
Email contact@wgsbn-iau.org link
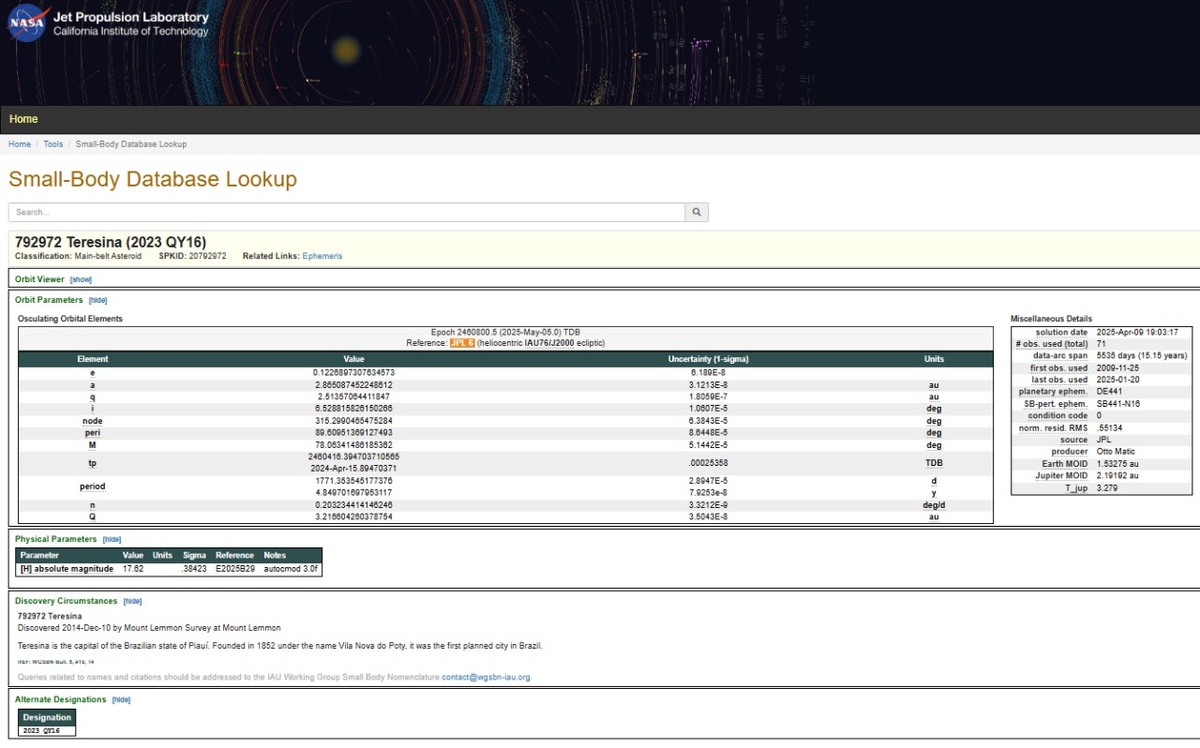point(486,677)
